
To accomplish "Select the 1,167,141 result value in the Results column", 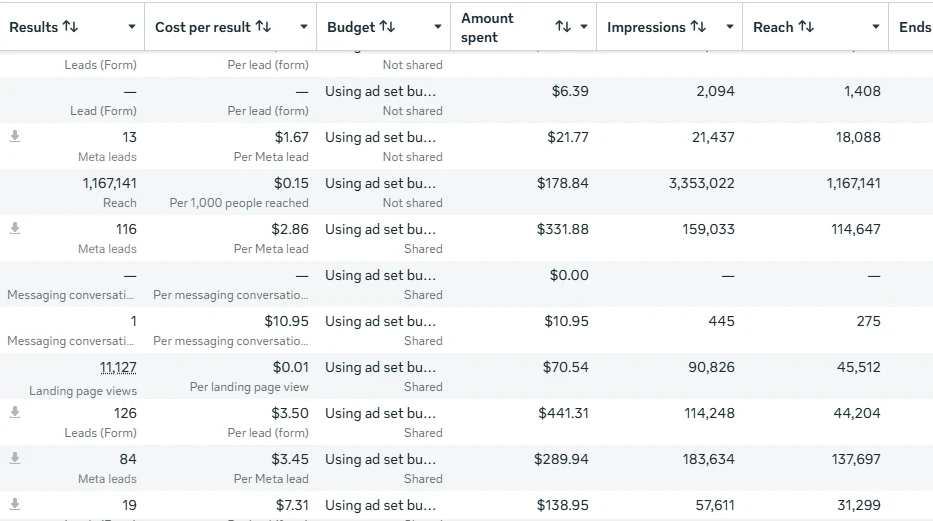I will coord(109,183).
